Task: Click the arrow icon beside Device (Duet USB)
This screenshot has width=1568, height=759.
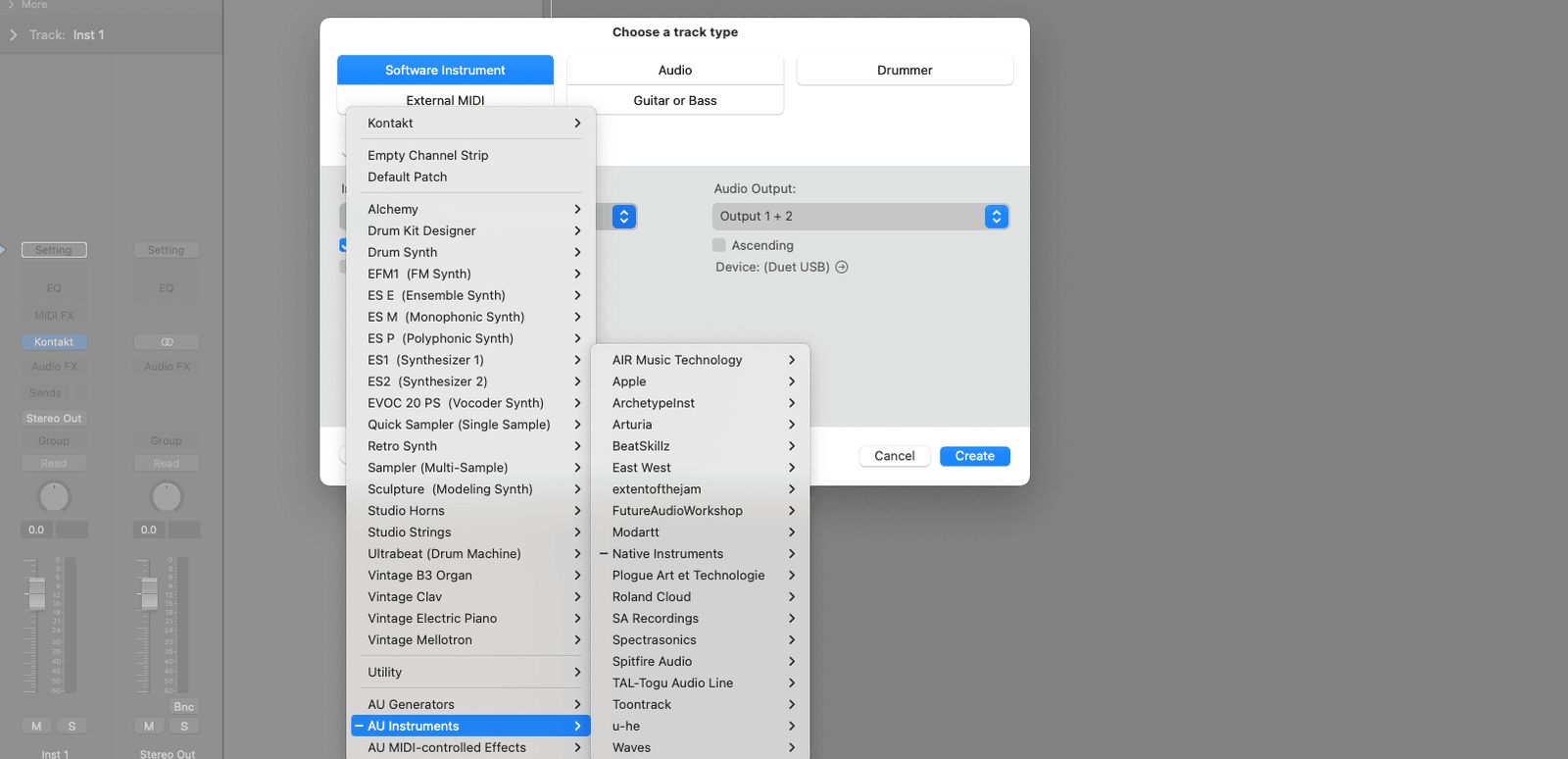Action: [842, 267]
